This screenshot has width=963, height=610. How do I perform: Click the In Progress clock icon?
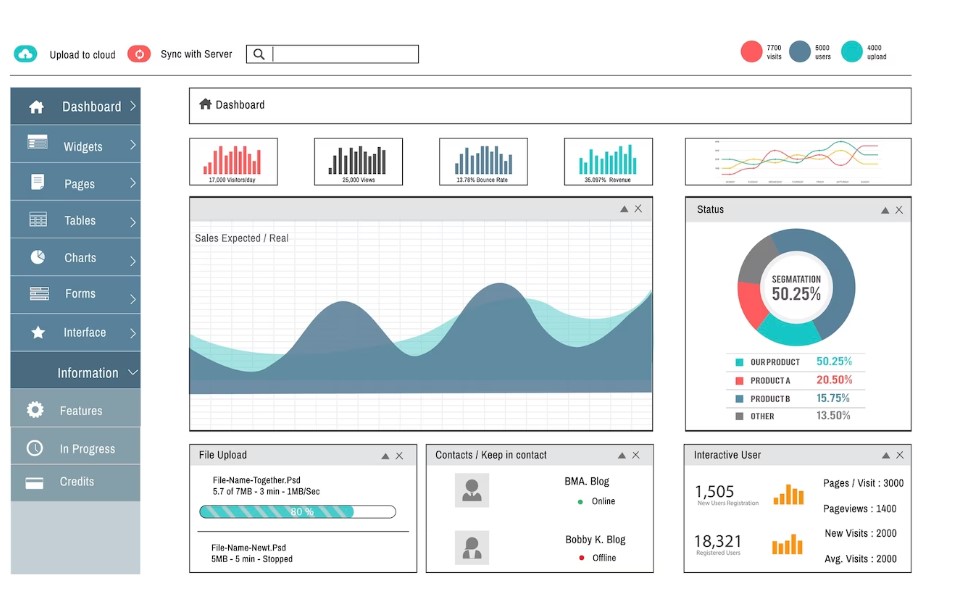click(x=35, y=448)
